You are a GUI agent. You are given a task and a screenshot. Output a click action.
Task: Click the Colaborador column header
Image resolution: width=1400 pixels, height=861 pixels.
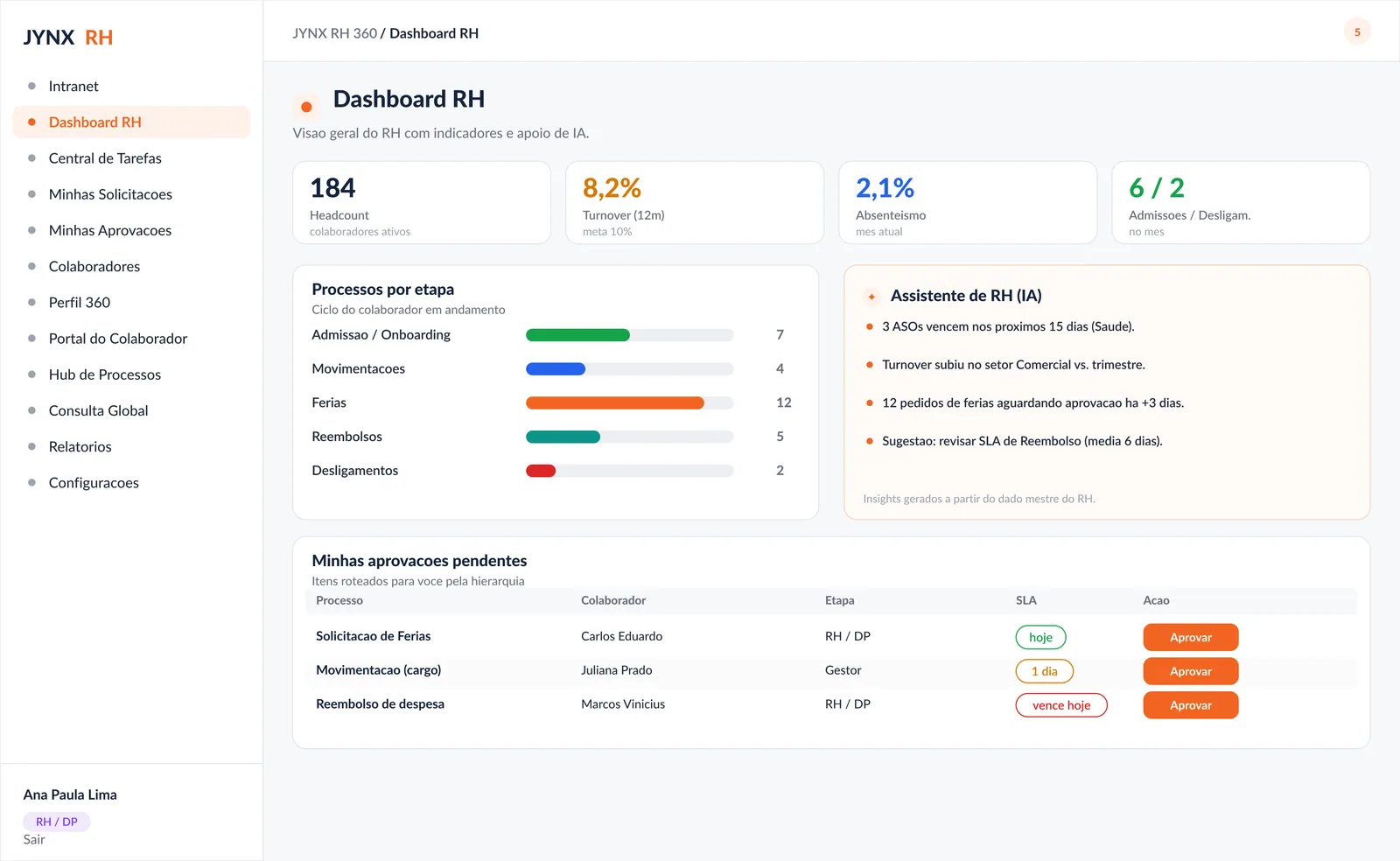613,600
